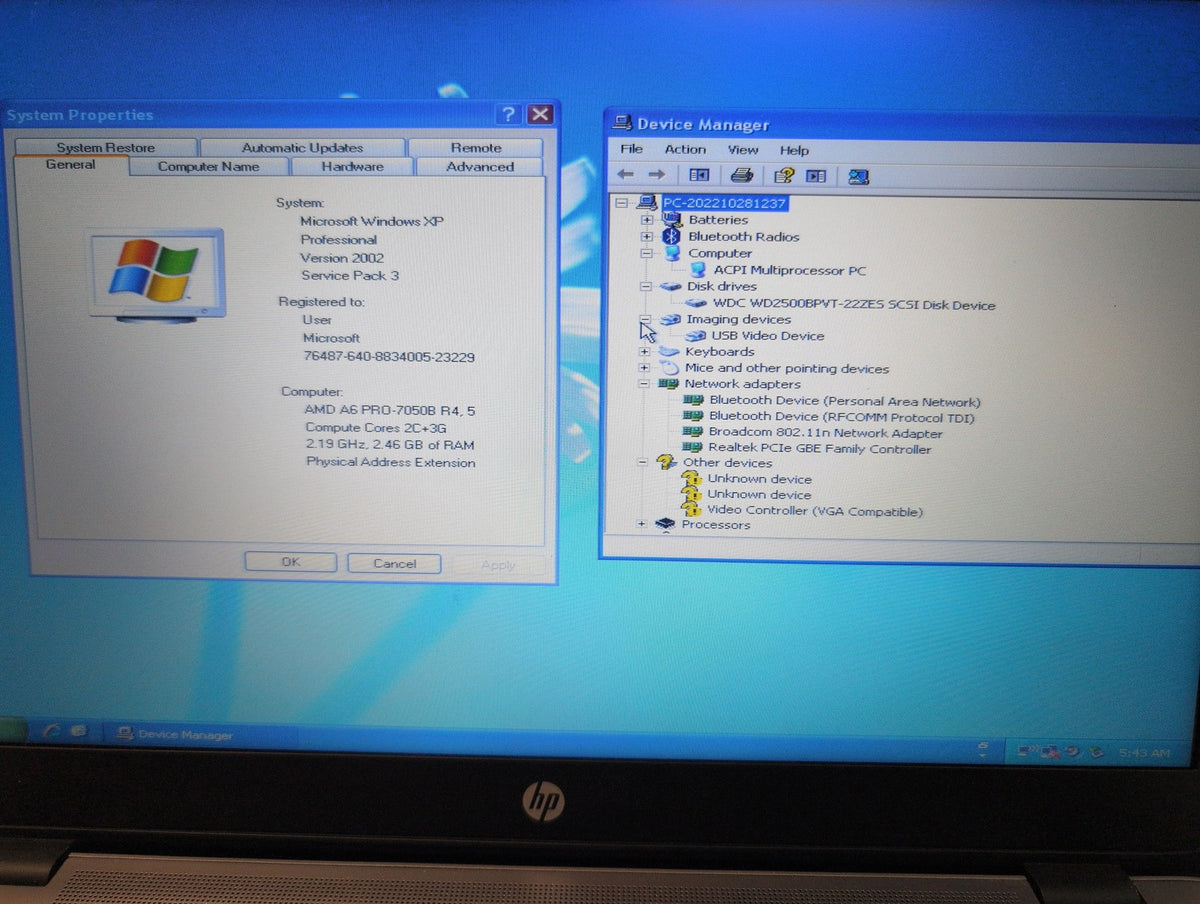The width and height of the screenshot is (1200, 904).
Task: Select Bluetooth Device (RFCOMM Protocol TDI)
Action: coord(841,417)
